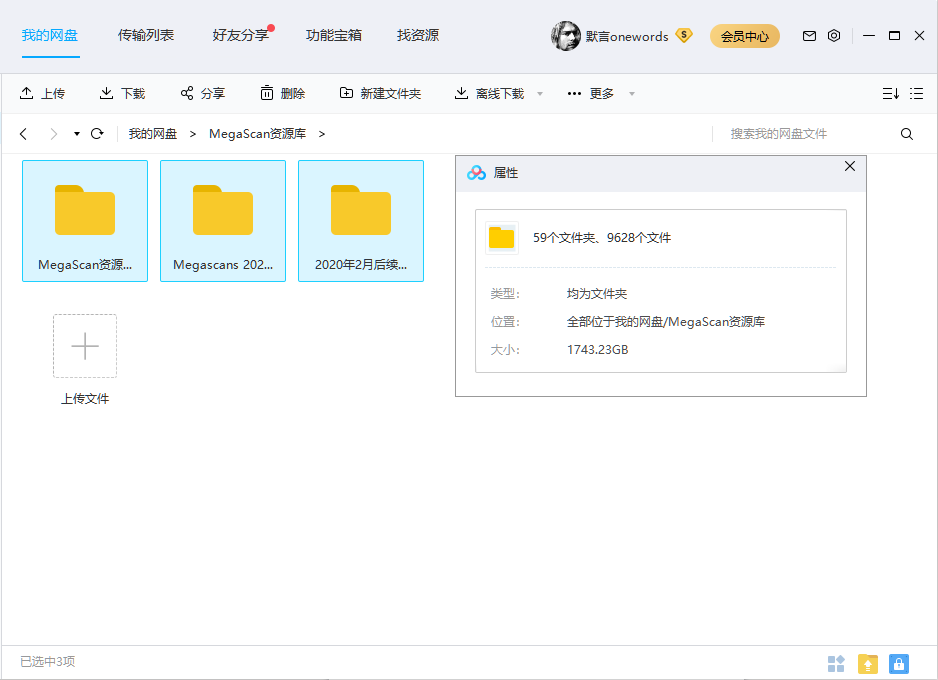The image size is (938, 680).
Task: Go forward with the right arrow
Action: point(54,134)
